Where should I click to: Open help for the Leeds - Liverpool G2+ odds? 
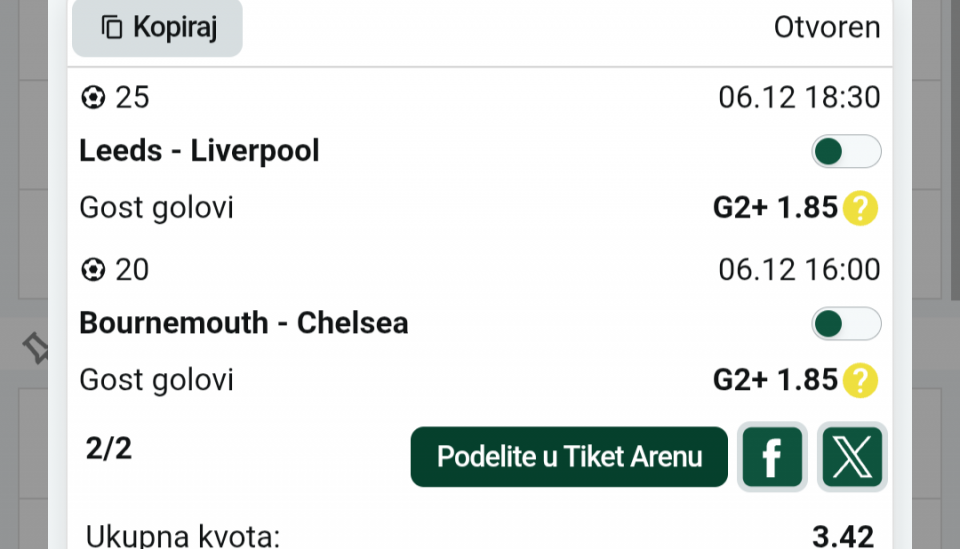860,208
